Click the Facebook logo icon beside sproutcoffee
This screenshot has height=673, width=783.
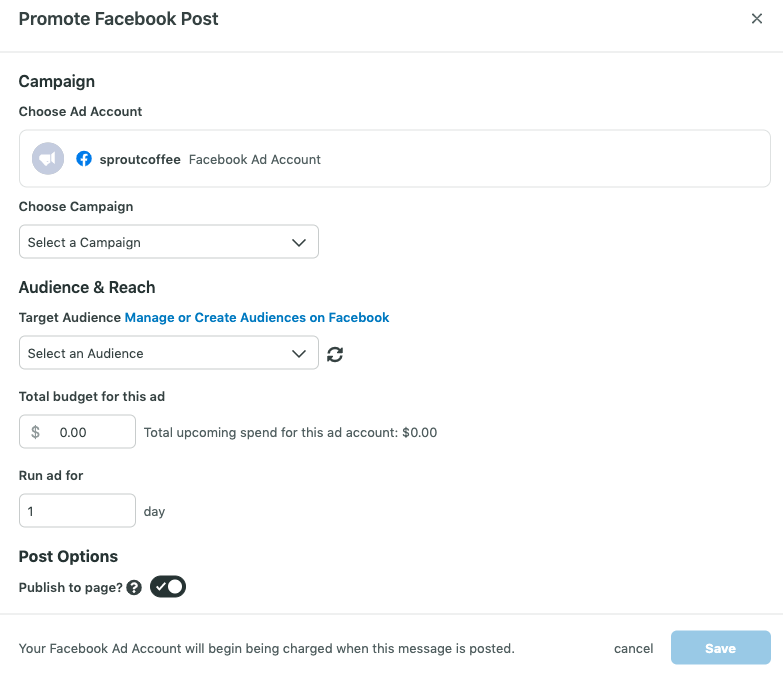click(84, 159)
